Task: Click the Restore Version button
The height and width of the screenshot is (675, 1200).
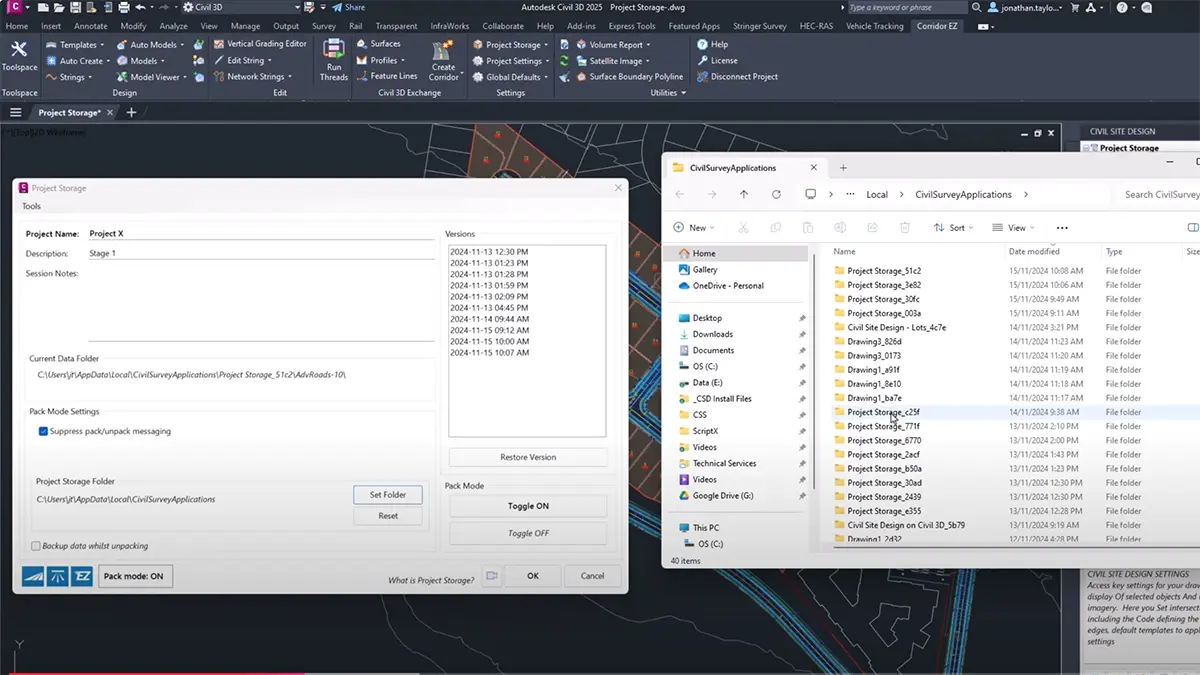Action: tap(528, 457)
